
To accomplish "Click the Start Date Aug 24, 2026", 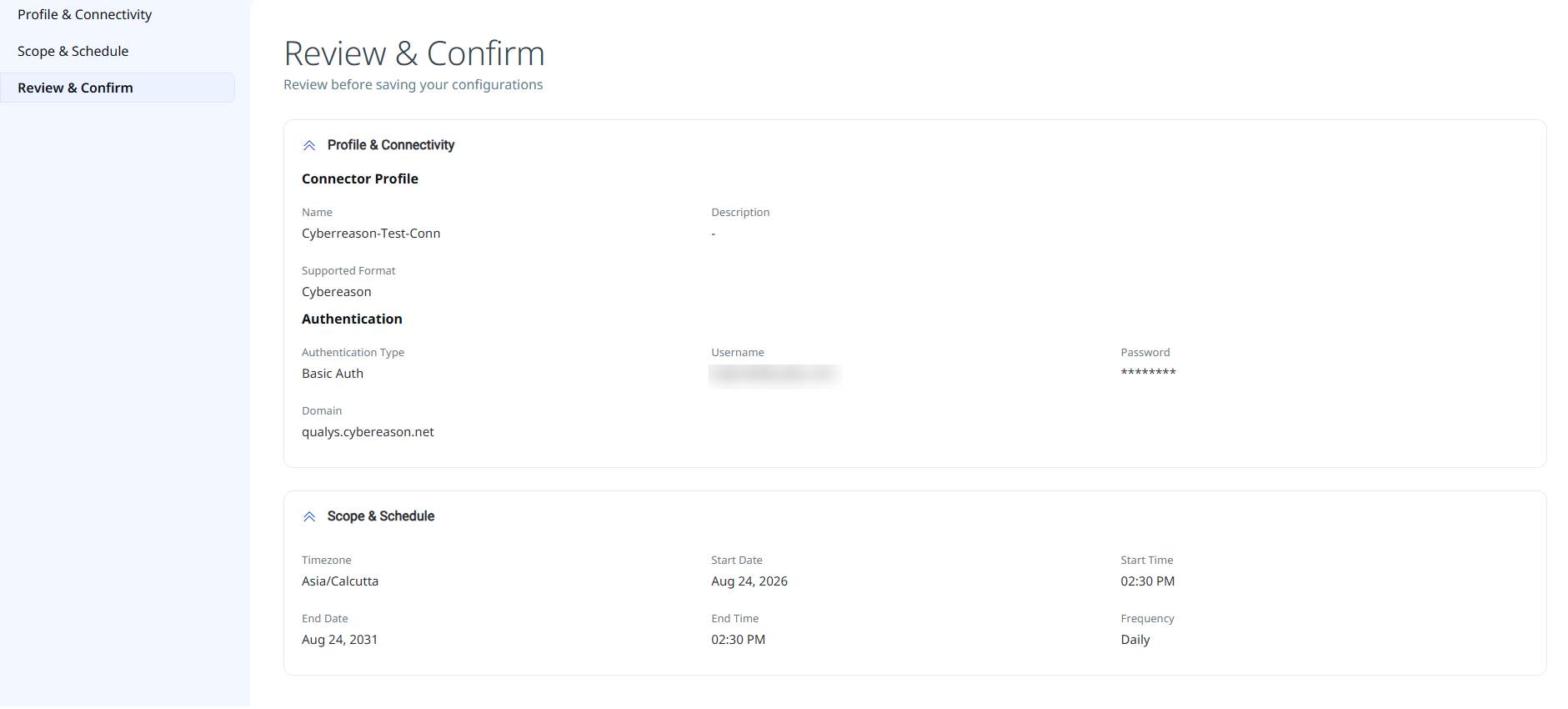I will [x=749, y=581].
